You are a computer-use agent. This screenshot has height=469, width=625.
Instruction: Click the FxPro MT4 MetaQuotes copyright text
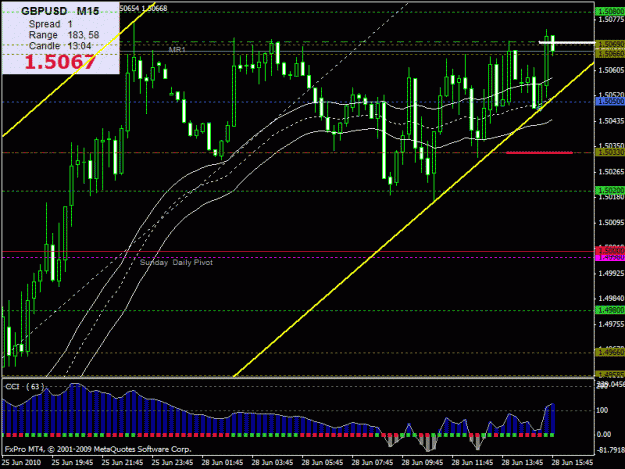pyautogui.click(x=98, y=449)
